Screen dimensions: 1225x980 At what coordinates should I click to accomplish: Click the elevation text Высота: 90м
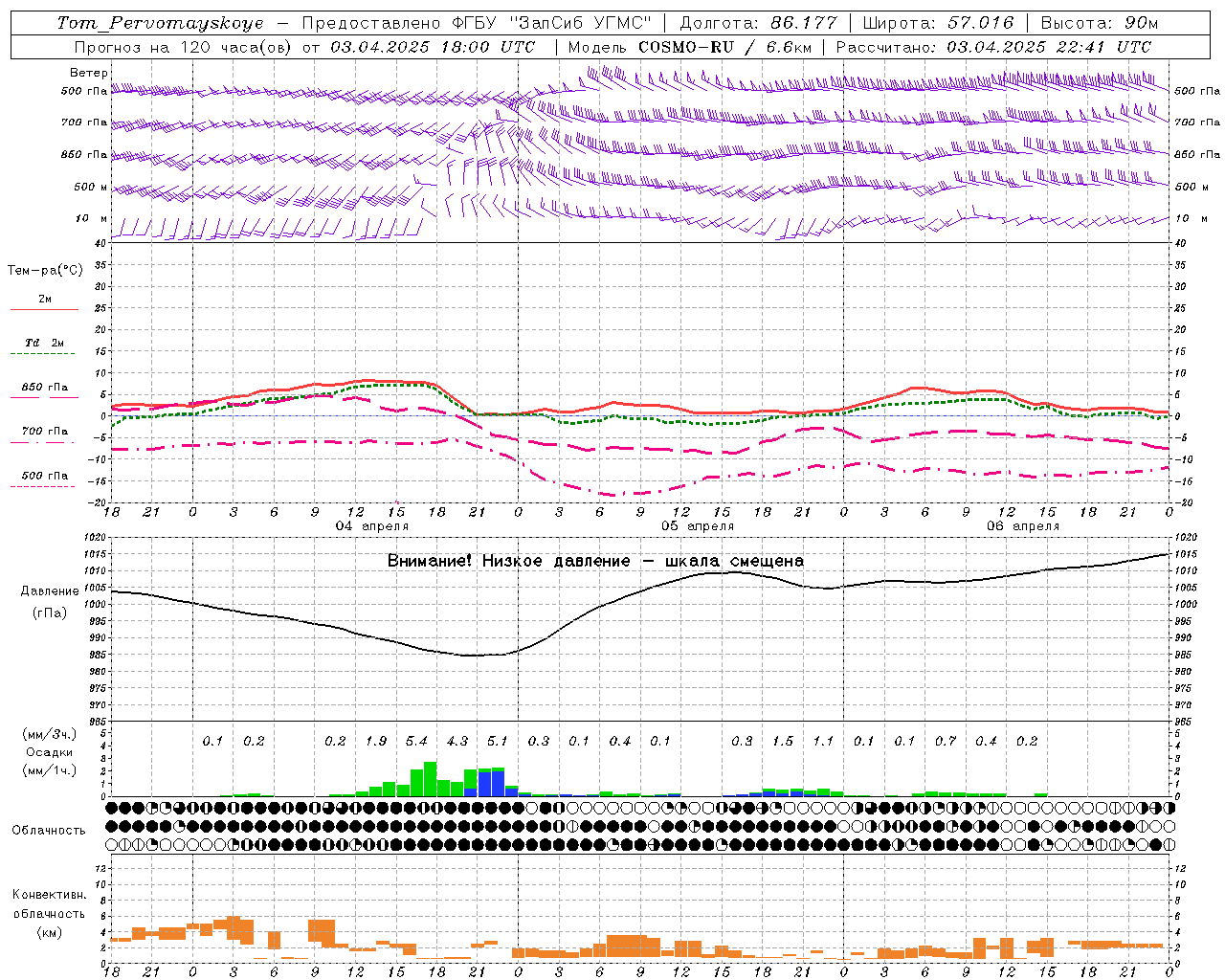[1100, 23]
